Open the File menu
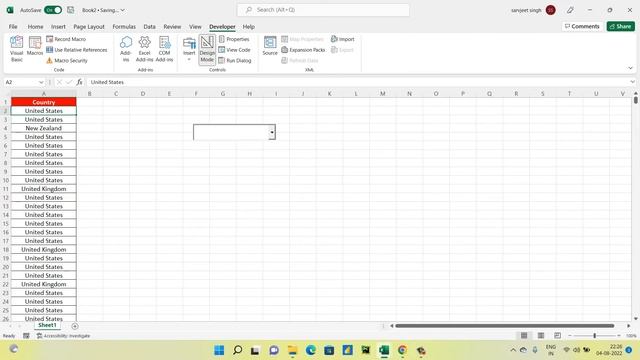Screen dimensions: 640x360 pyautogui.click(x=13, y=27)
